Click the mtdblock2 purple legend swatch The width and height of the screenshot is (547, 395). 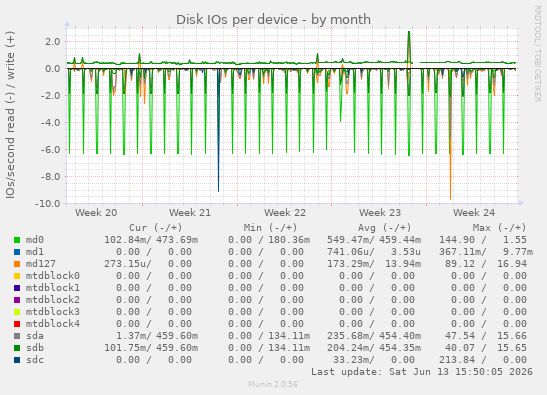[17, 300]
